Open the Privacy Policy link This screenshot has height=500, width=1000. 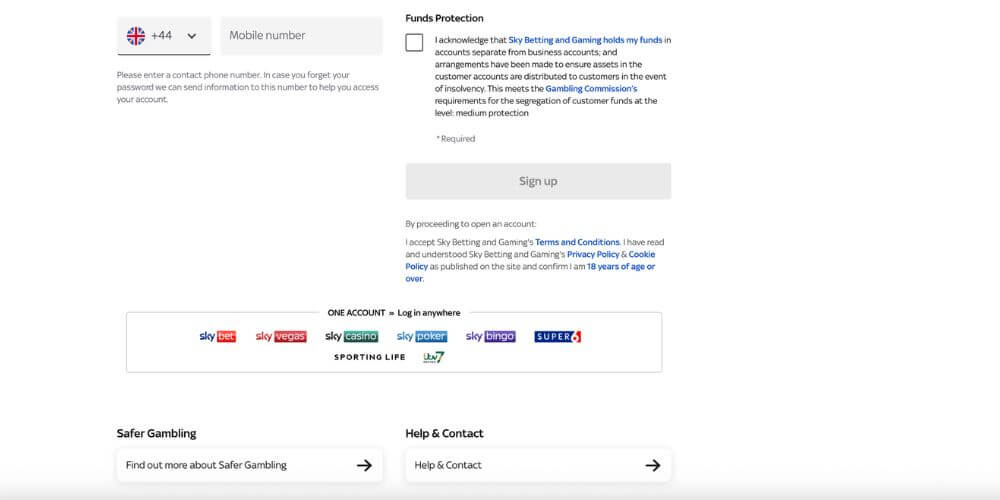593,254
